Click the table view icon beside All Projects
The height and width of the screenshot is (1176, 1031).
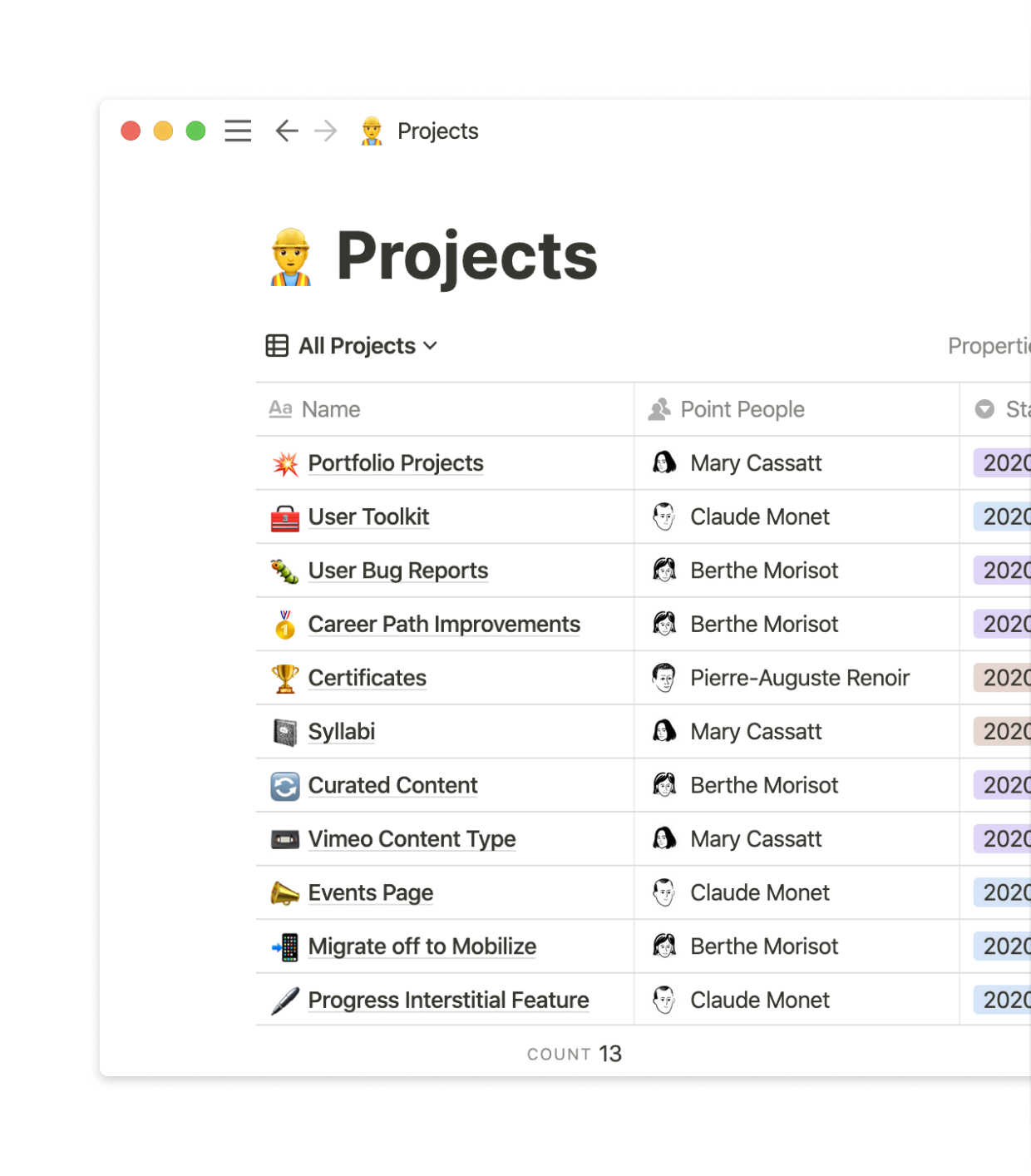[276, 345]
